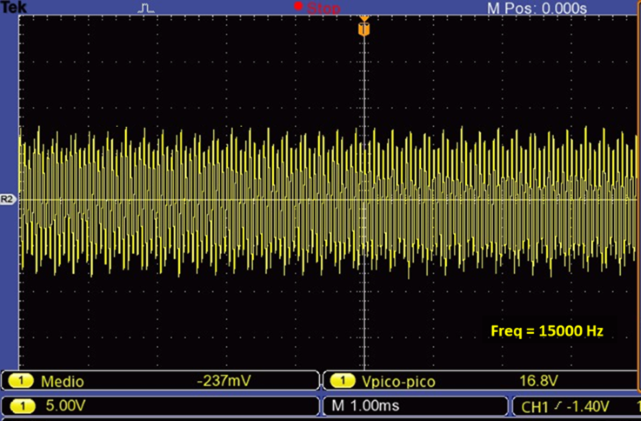Click the CH1 trigger source label
Screen dimensions: 641x421
click(x=534, y=407)
